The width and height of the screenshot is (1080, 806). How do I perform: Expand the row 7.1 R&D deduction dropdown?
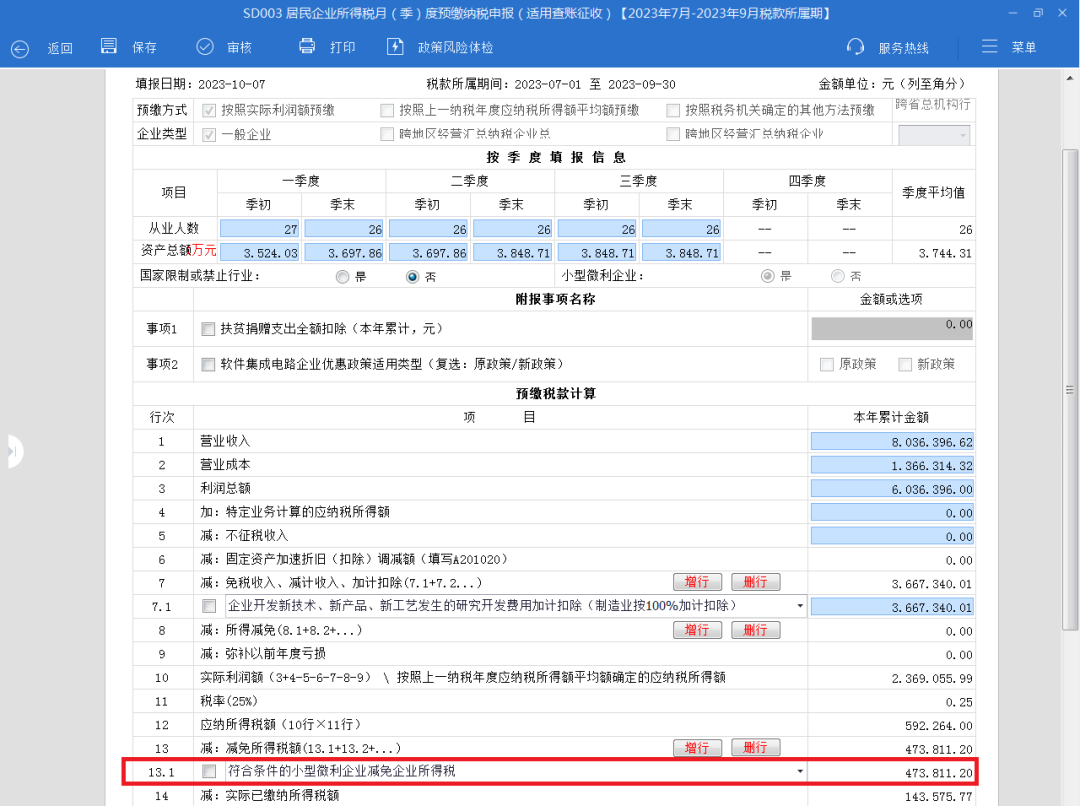pos(799,606)
